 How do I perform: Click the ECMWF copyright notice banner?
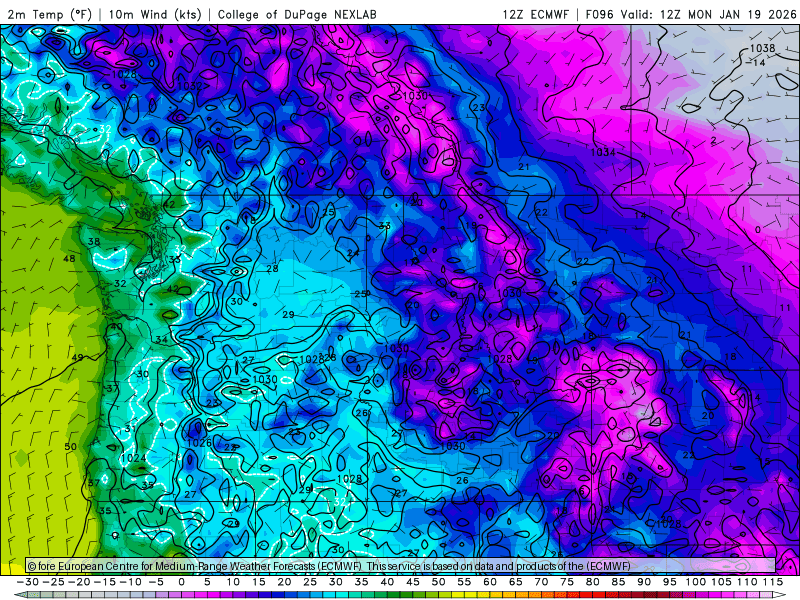[x=401, y=566]
